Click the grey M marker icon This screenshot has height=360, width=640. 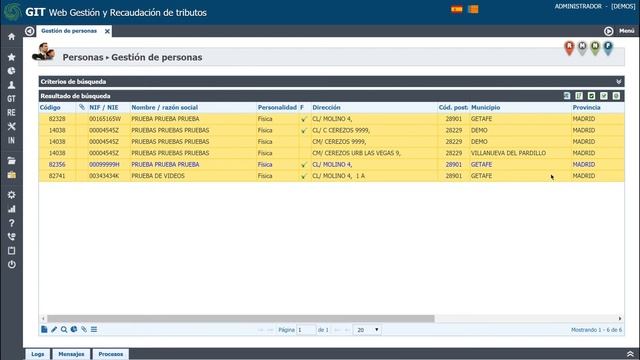click(582, 48)
